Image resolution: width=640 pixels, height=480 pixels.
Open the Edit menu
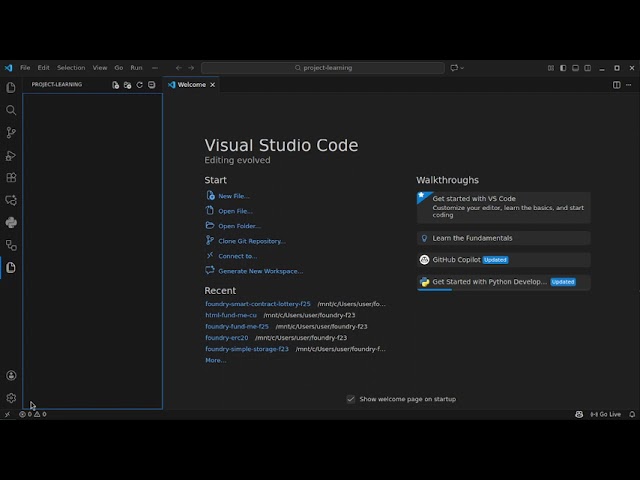[x=43, y=68]
